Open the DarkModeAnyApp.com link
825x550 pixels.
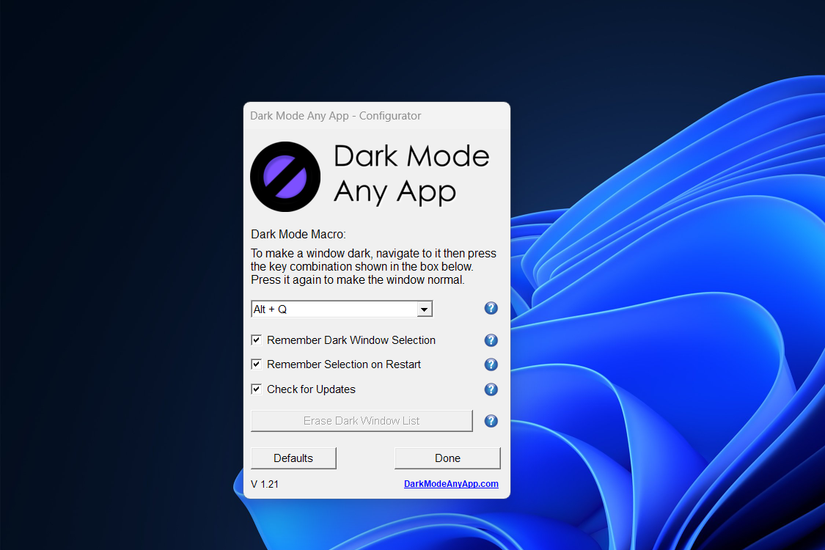451,484
